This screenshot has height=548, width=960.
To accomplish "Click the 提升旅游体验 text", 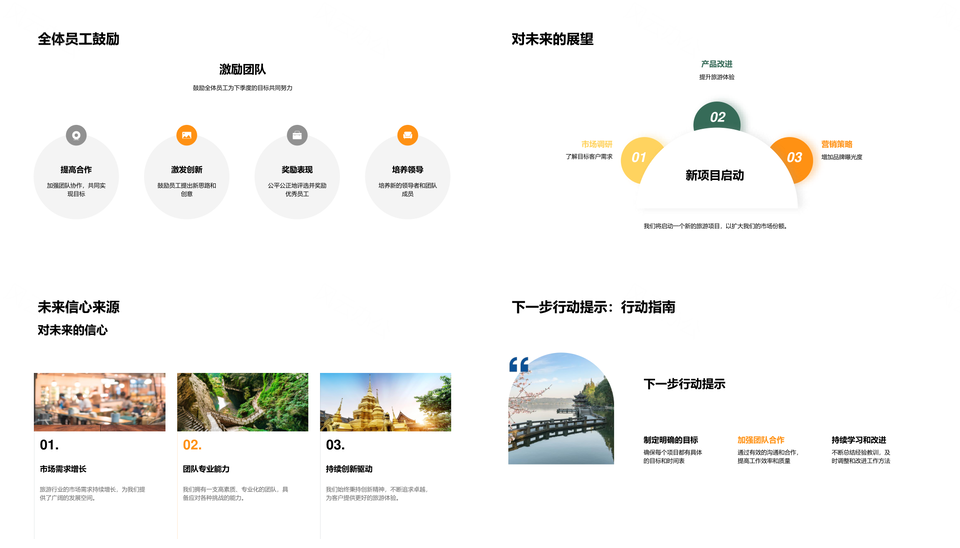I will click(x=717, y=77).
